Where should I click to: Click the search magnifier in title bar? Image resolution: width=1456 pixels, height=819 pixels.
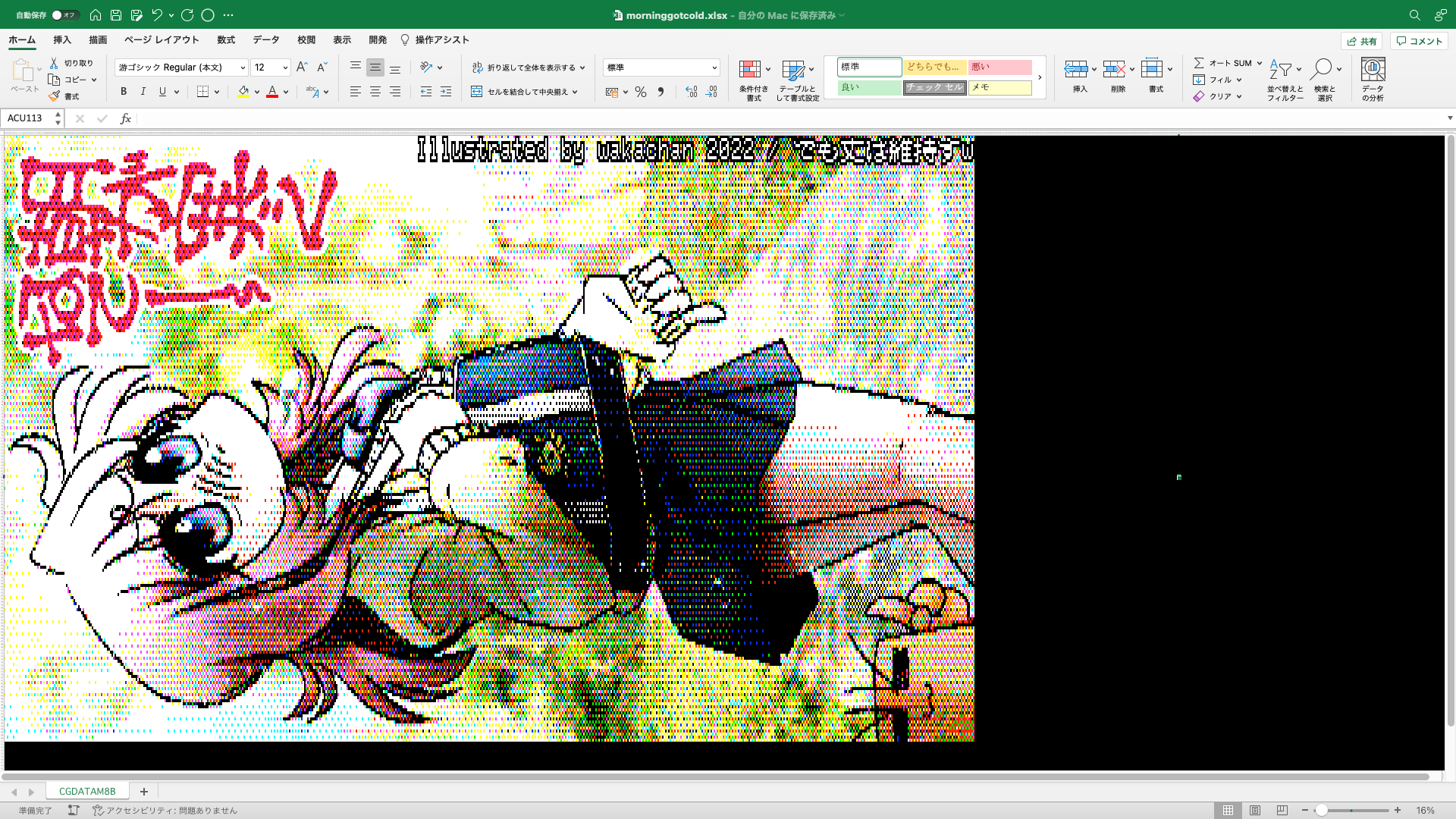(1415, 14)
